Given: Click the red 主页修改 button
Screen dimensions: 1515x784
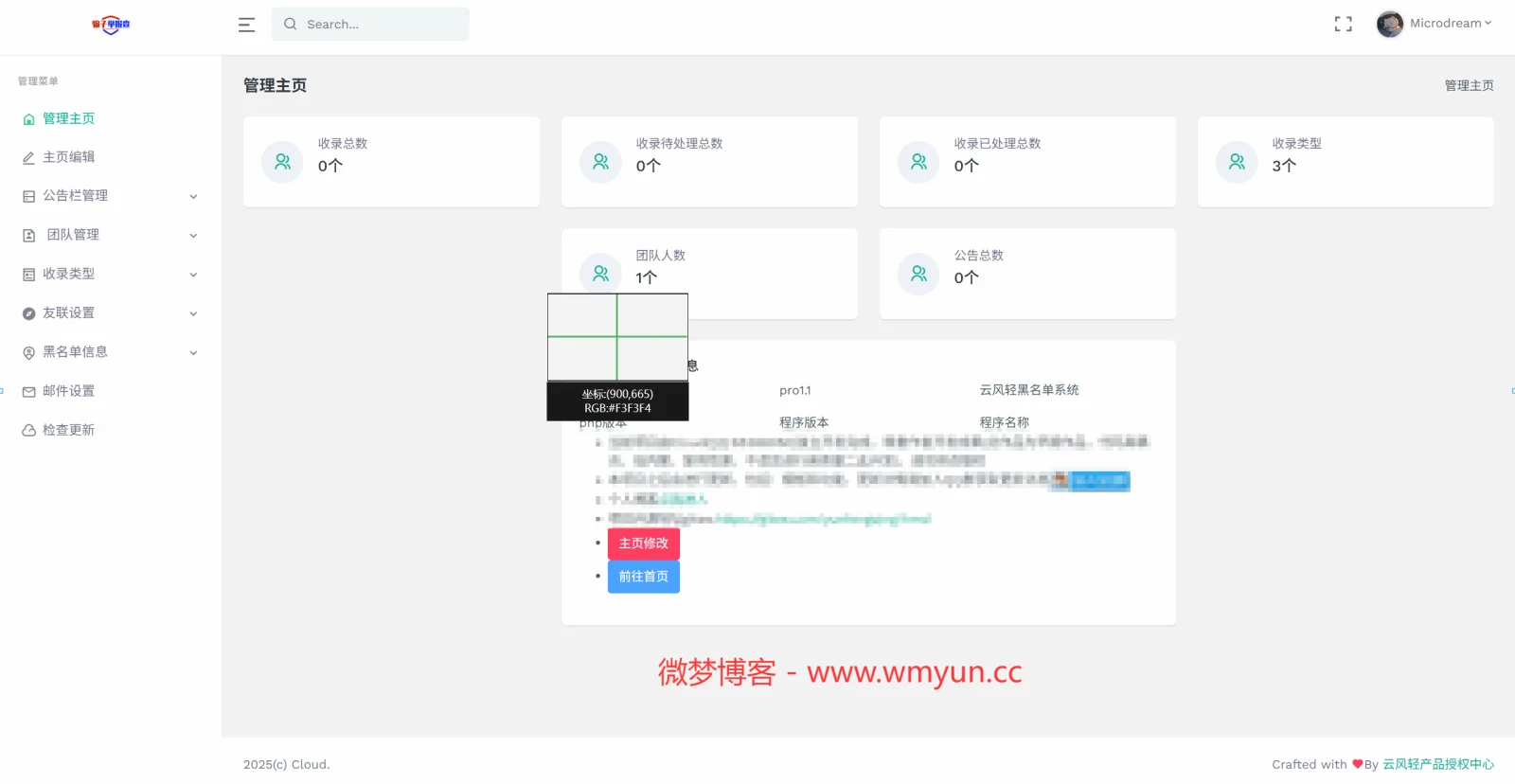Looking at the screenshot, I should tap(644, 543).
